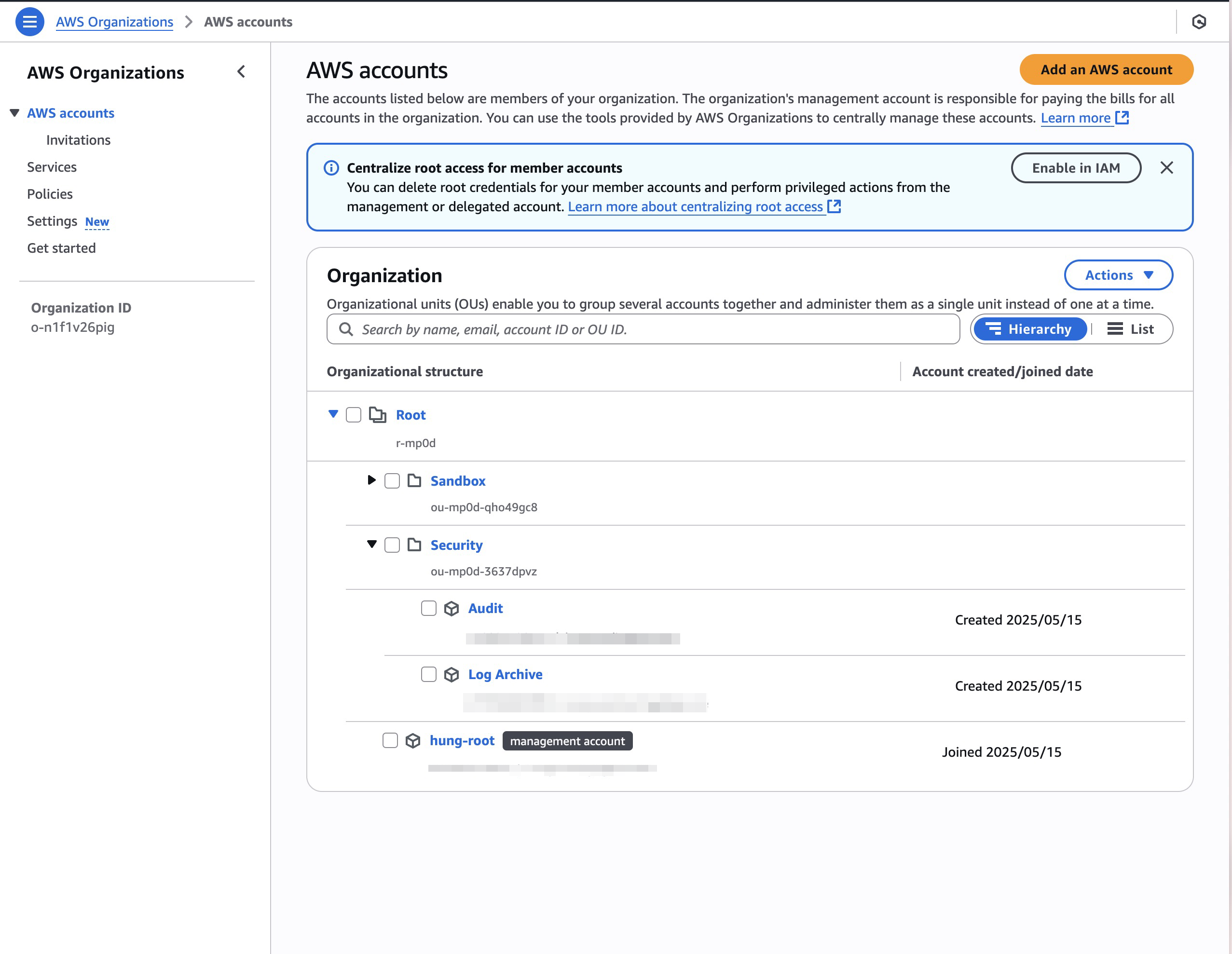The width and height of the screenshot is (1232, 954).
Task: Collapse sidebar with the left chevron icon
Action: [242, 72]
